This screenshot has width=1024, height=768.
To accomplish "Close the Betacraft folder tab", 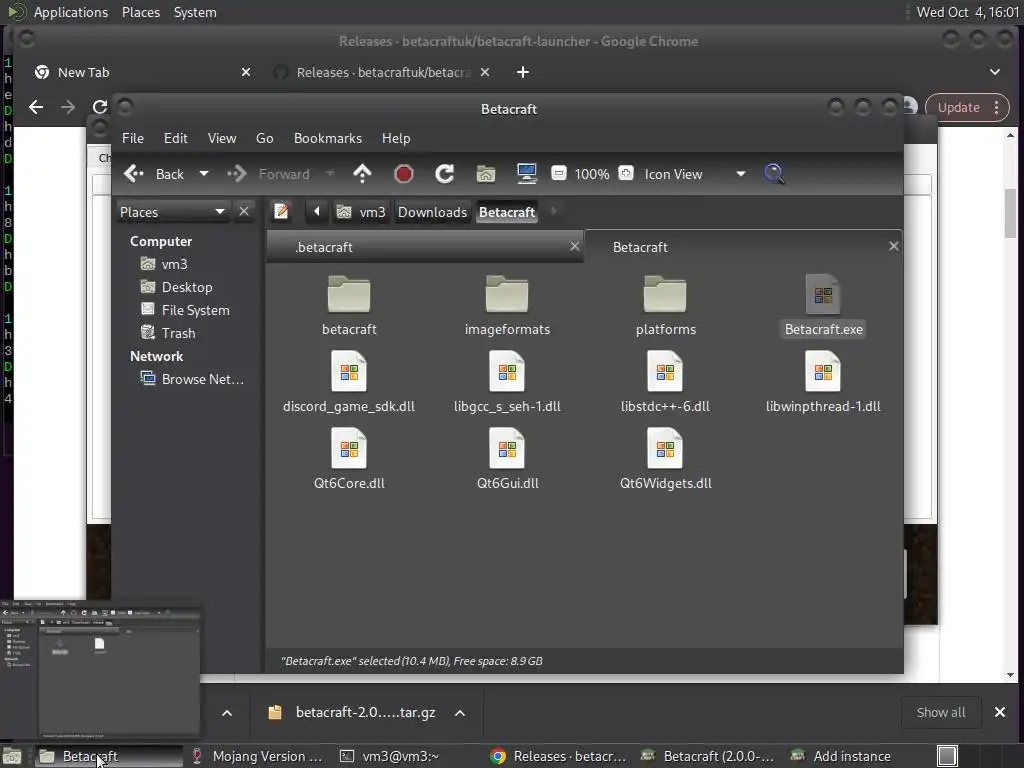I will click(x=893, y=246).
